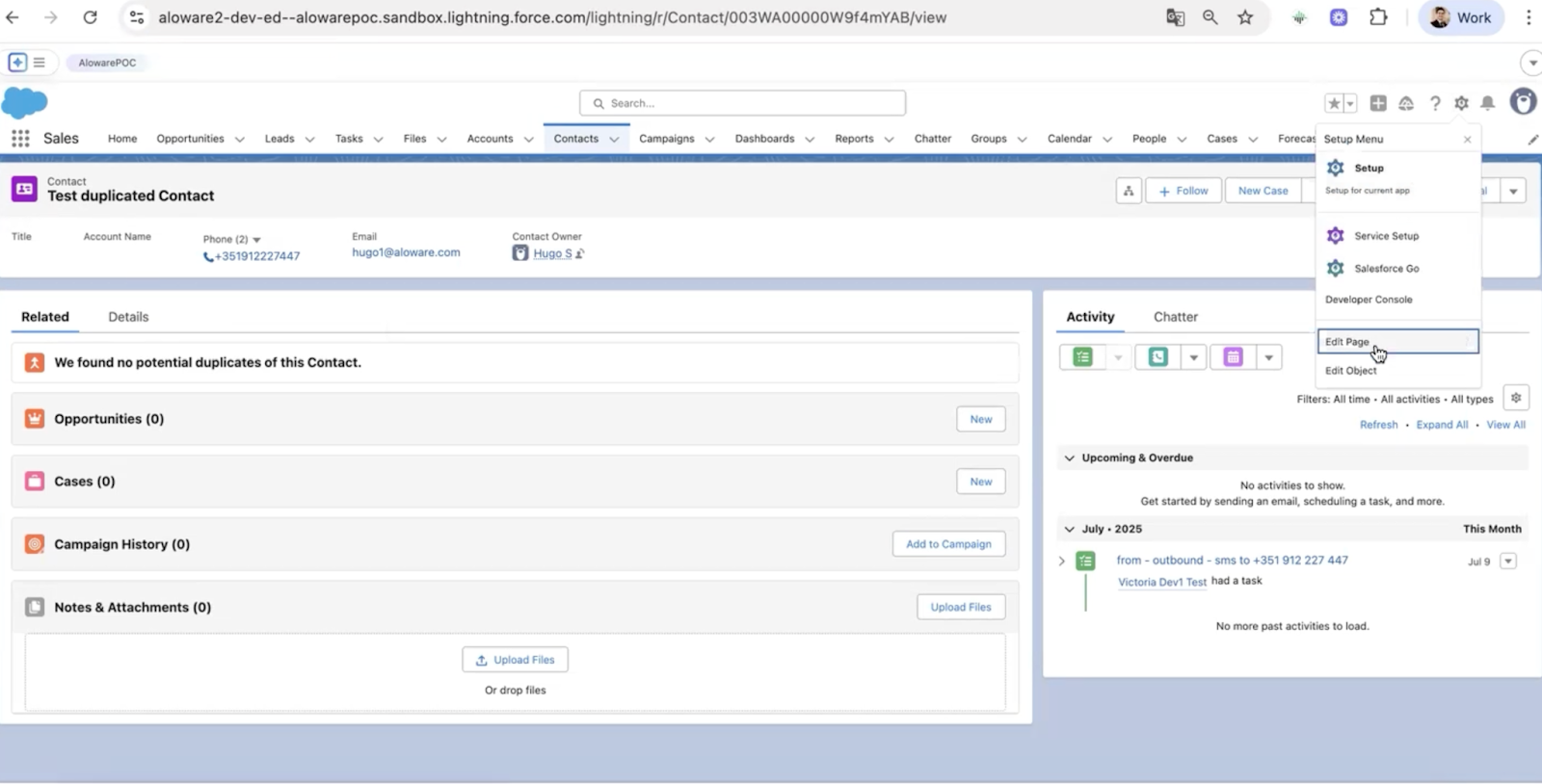Open the App Launcher grid icon

click(20, 139)
